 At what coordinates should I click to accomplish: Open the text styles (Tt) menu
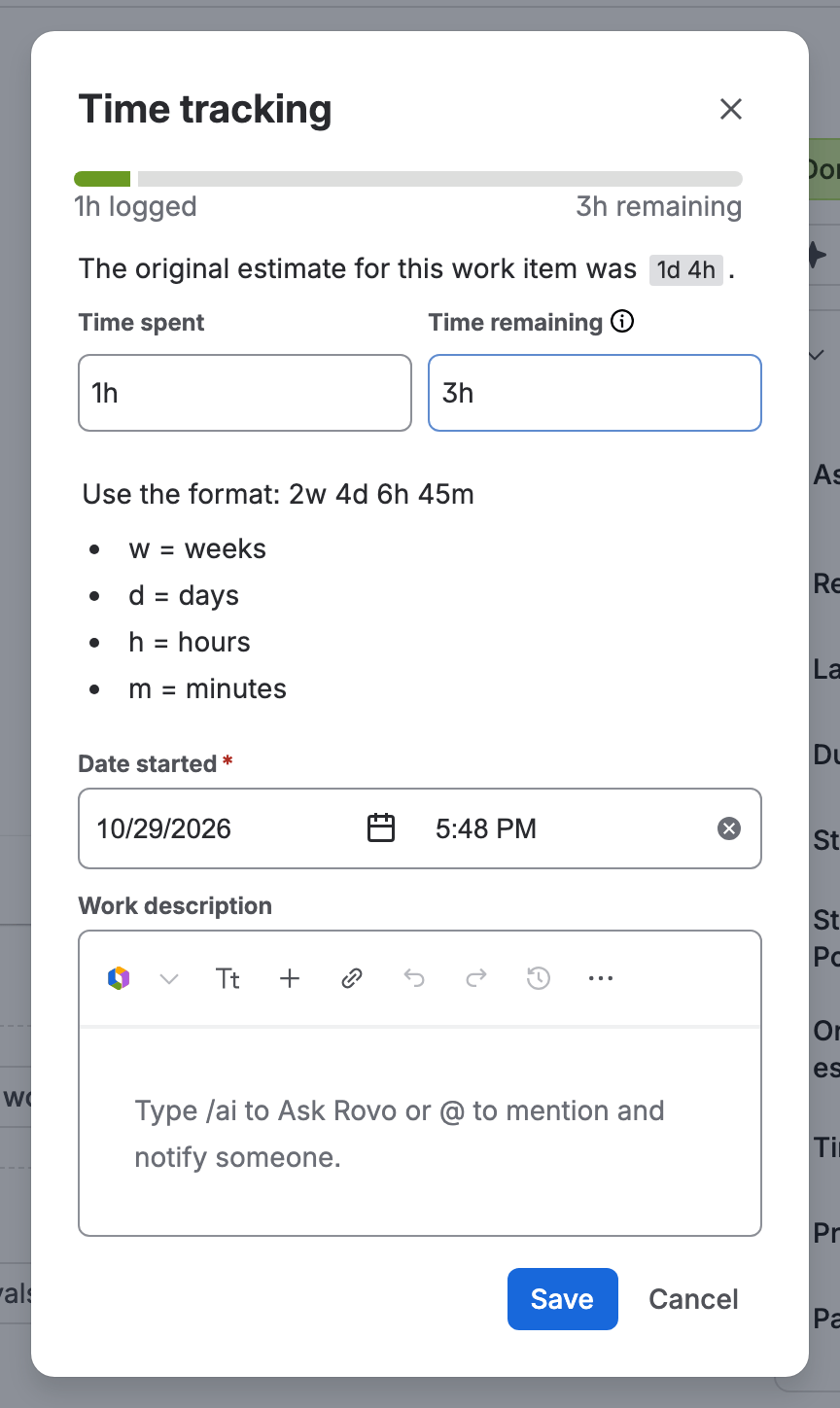[227, 978]
